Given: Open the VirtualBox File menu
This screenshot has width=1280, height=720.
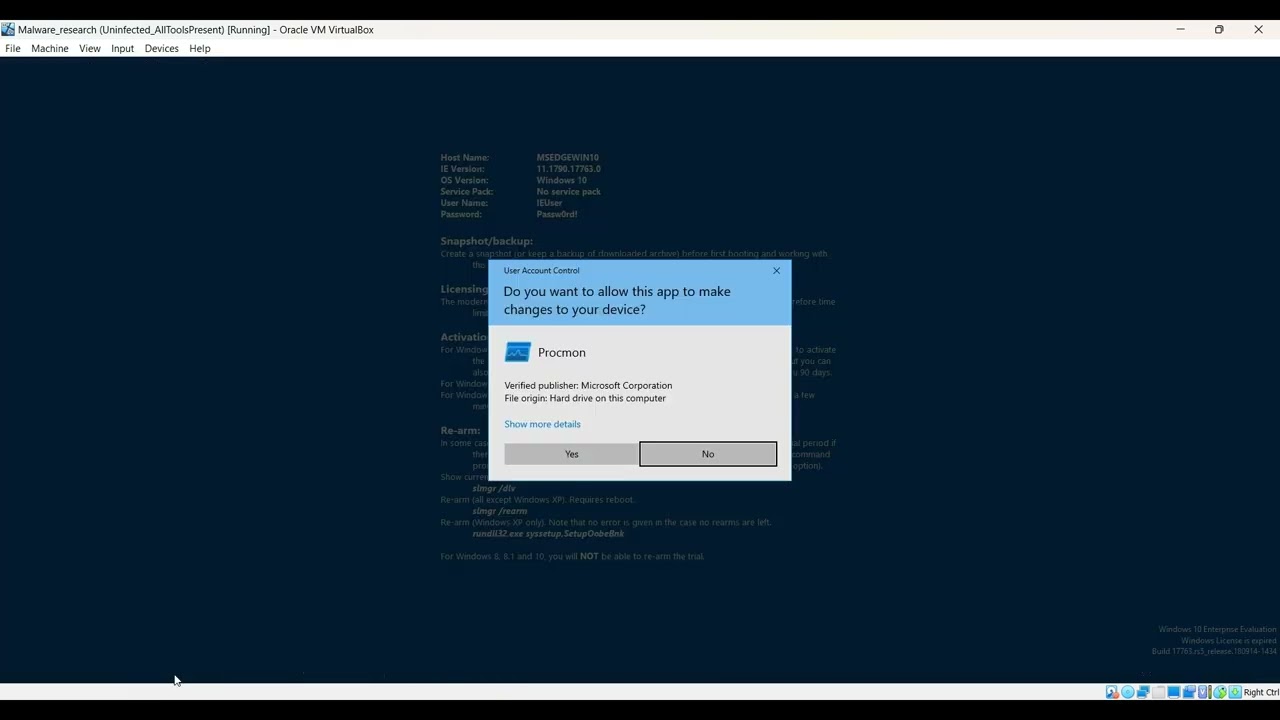Looking at the screenshot, I should (x=13, y=48).
